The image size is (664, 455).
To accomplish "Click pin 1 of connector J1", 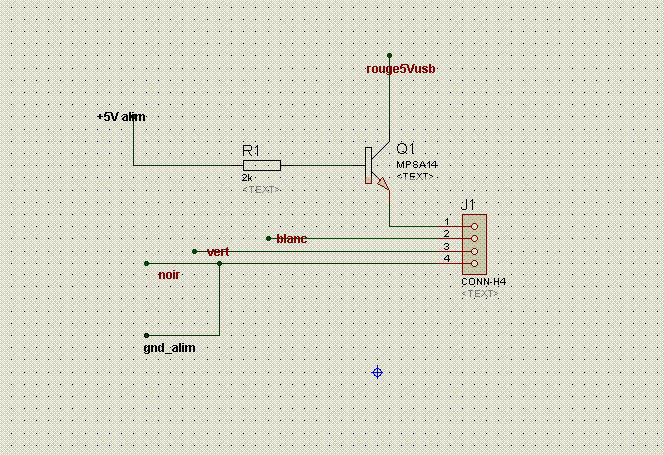I will 474,227.
